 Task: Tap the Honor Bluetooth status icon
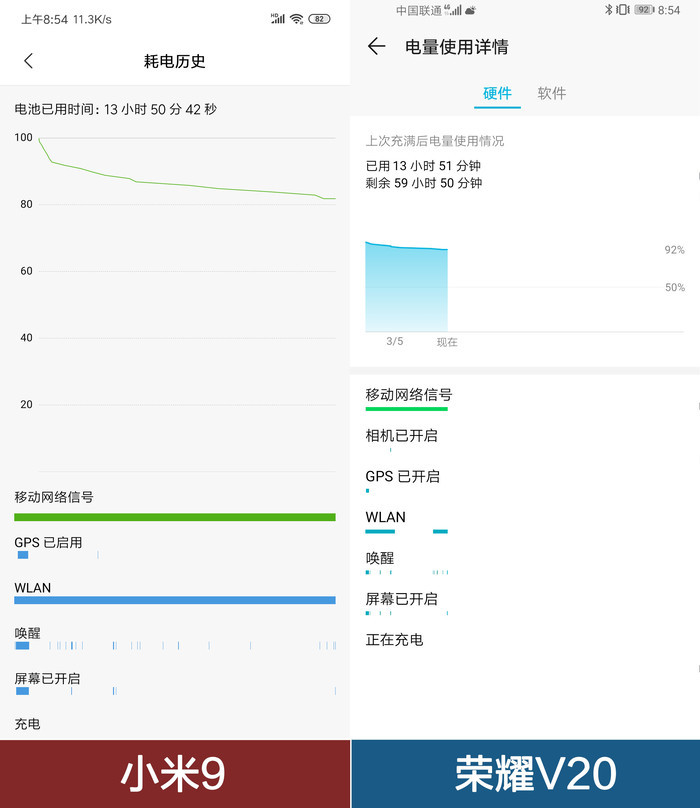(x=608, y=10)
